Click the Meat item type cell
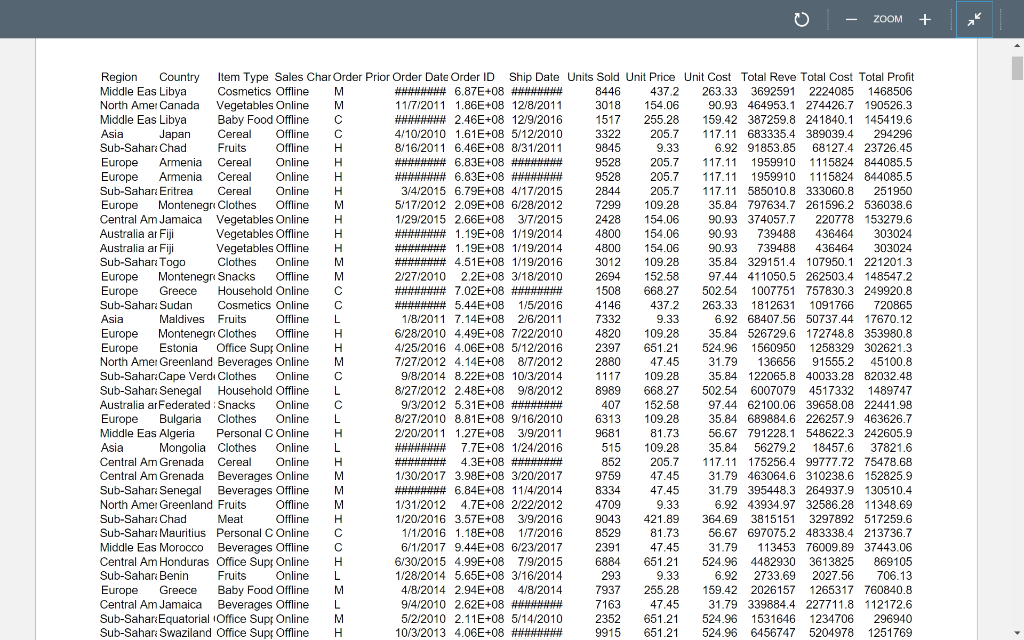Screen dimensions: 1024x640 pos(230,519)
